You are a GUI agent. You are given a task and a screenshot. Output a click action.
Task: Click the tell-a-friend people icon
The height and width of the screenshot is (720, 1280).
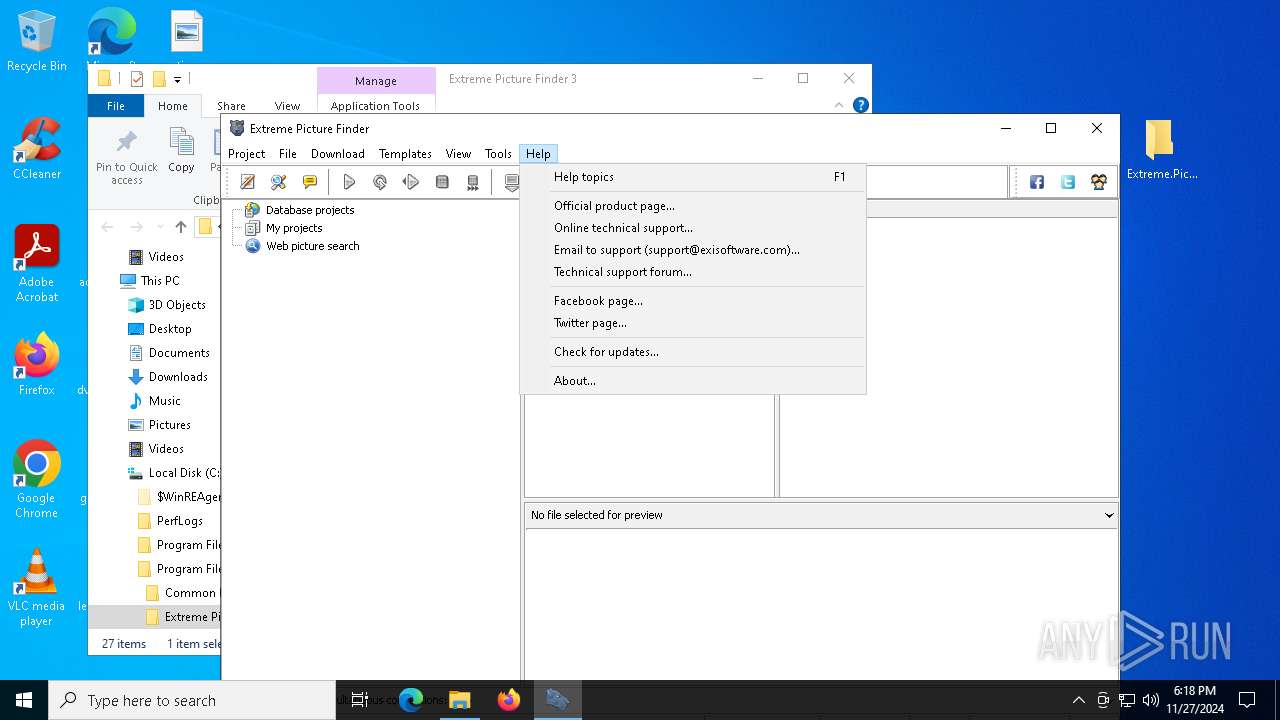click(x=1099, y=182)
